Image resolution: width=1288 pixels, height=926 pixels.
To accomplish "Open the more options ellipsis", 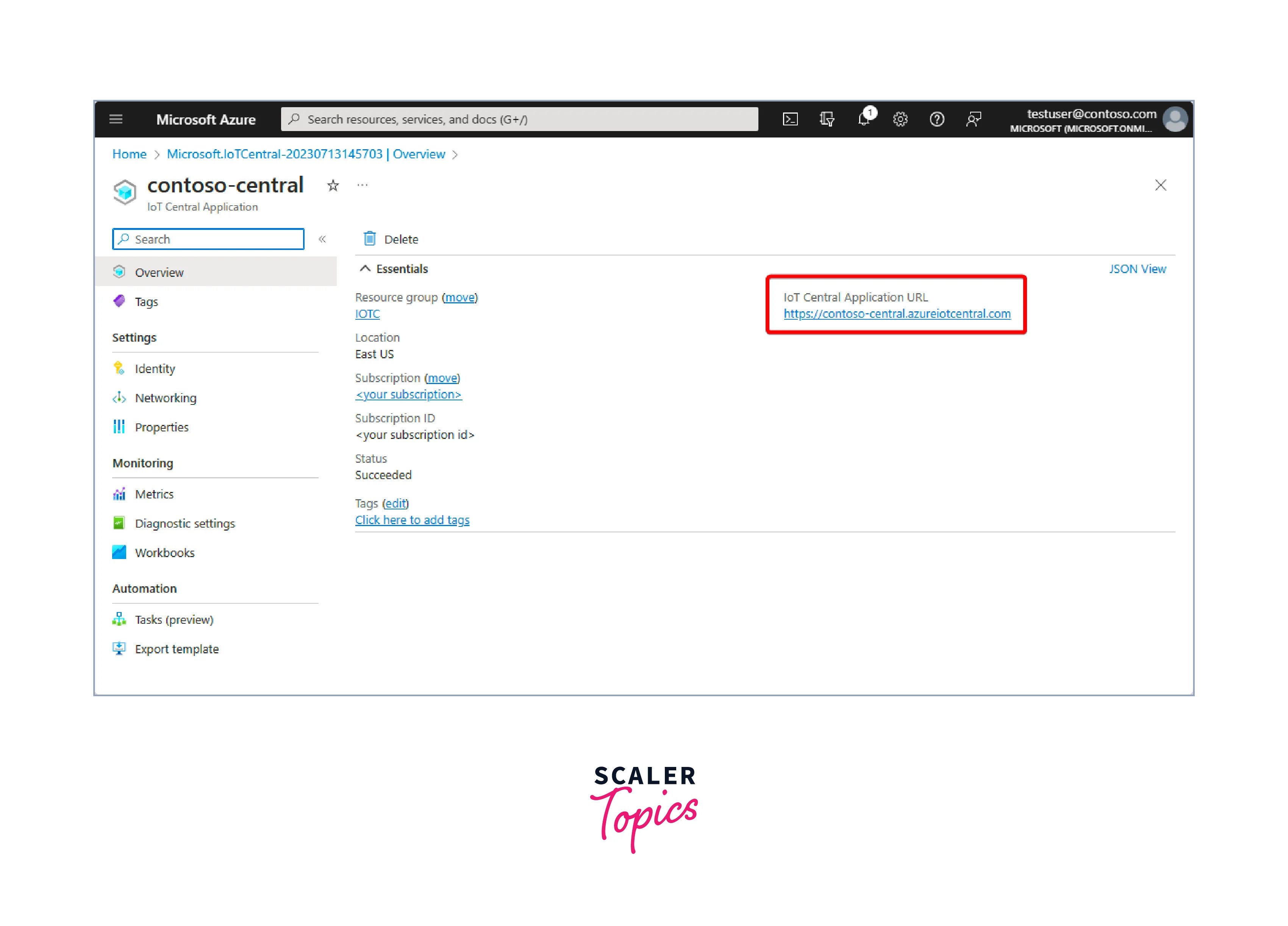I will pos(362,185).
